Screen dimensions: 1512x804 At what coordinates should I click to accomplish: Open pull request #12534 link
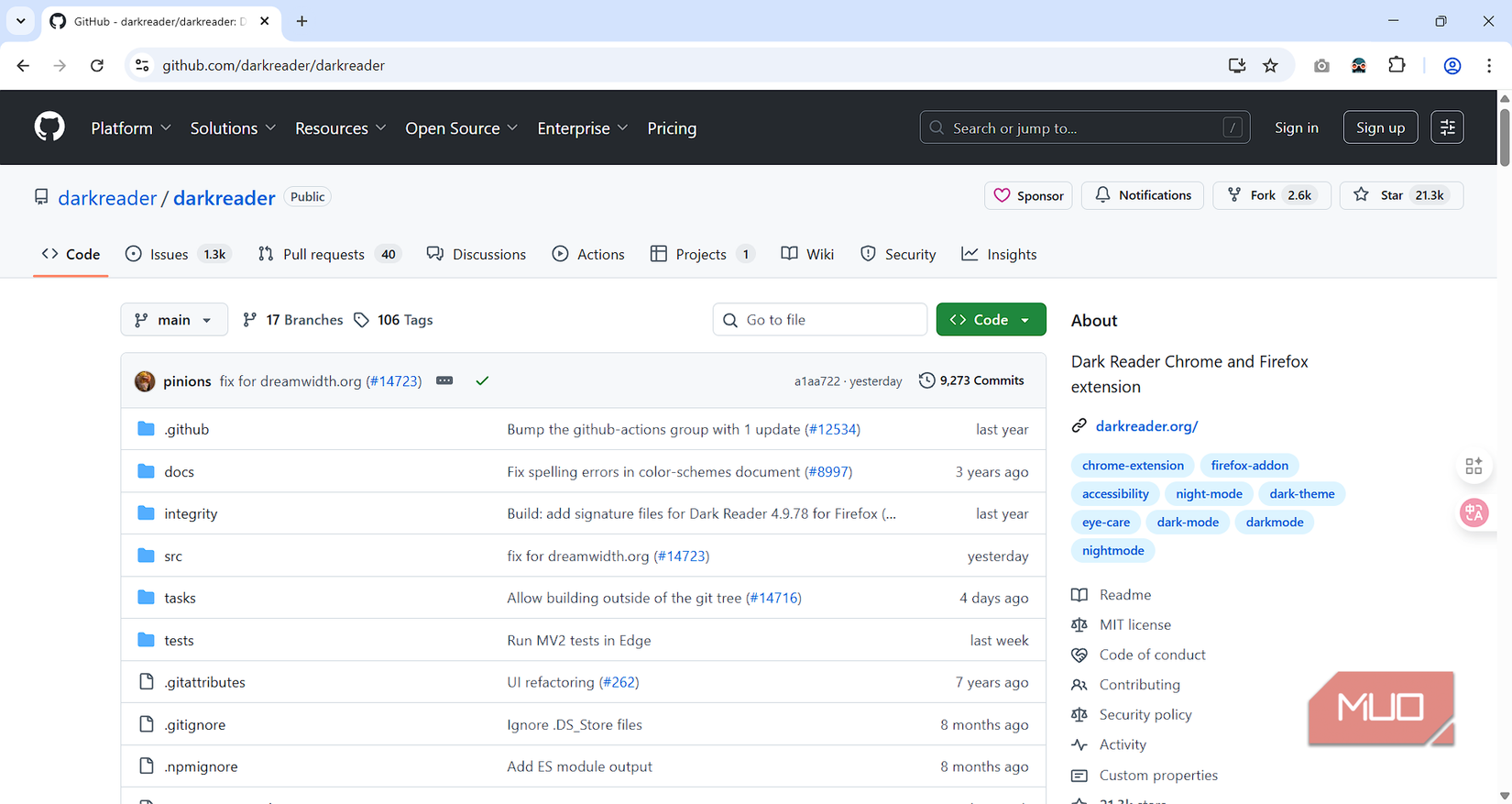click(x=832, y=429)
